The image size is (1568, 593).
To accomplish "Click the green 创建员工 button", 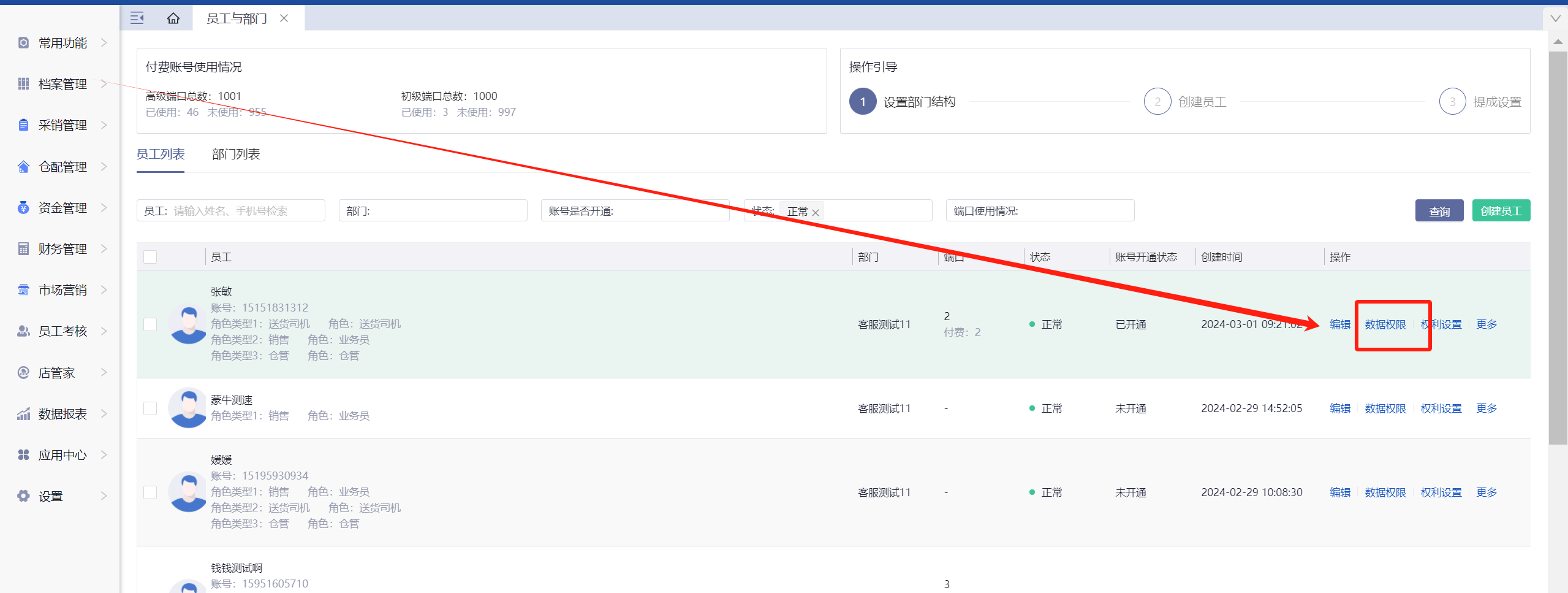I will [x=1501, y=211].
